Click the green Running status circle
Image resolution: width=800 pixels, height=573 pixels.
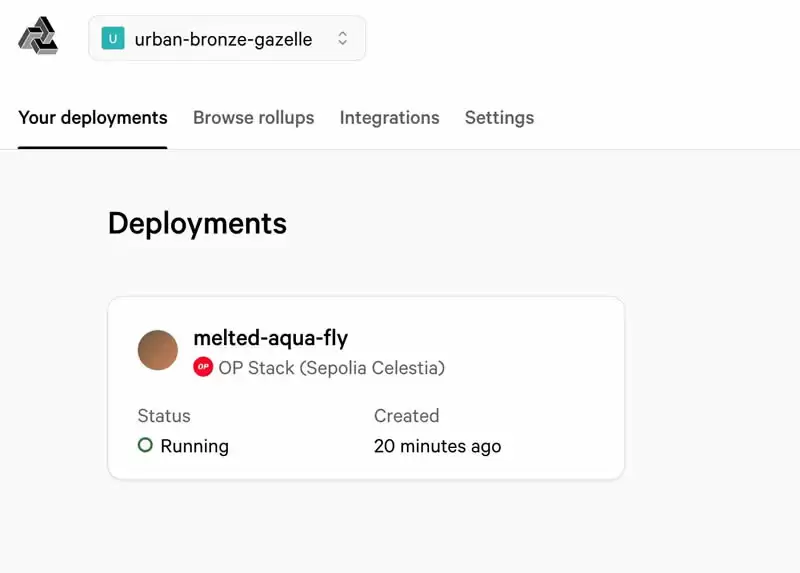pyautogui.click(x=145, y=445)
